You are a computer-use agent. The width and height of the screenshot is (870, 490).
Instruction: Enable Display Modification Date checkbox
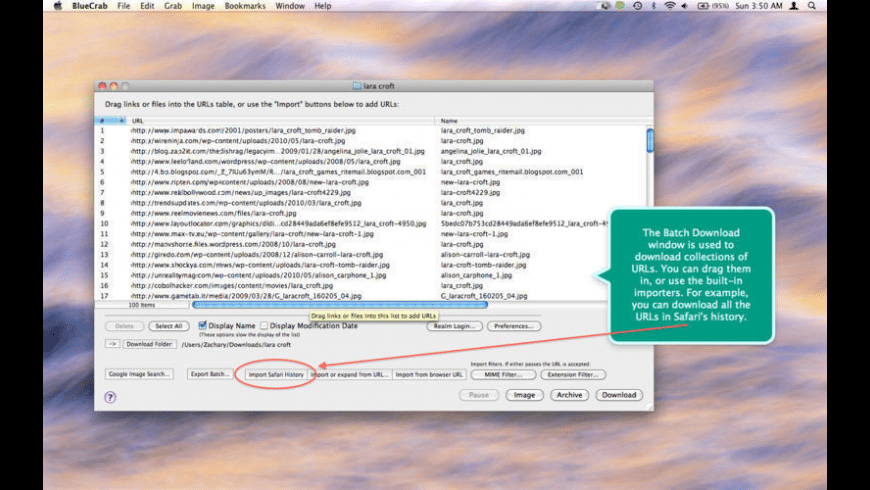click(264, 326)
